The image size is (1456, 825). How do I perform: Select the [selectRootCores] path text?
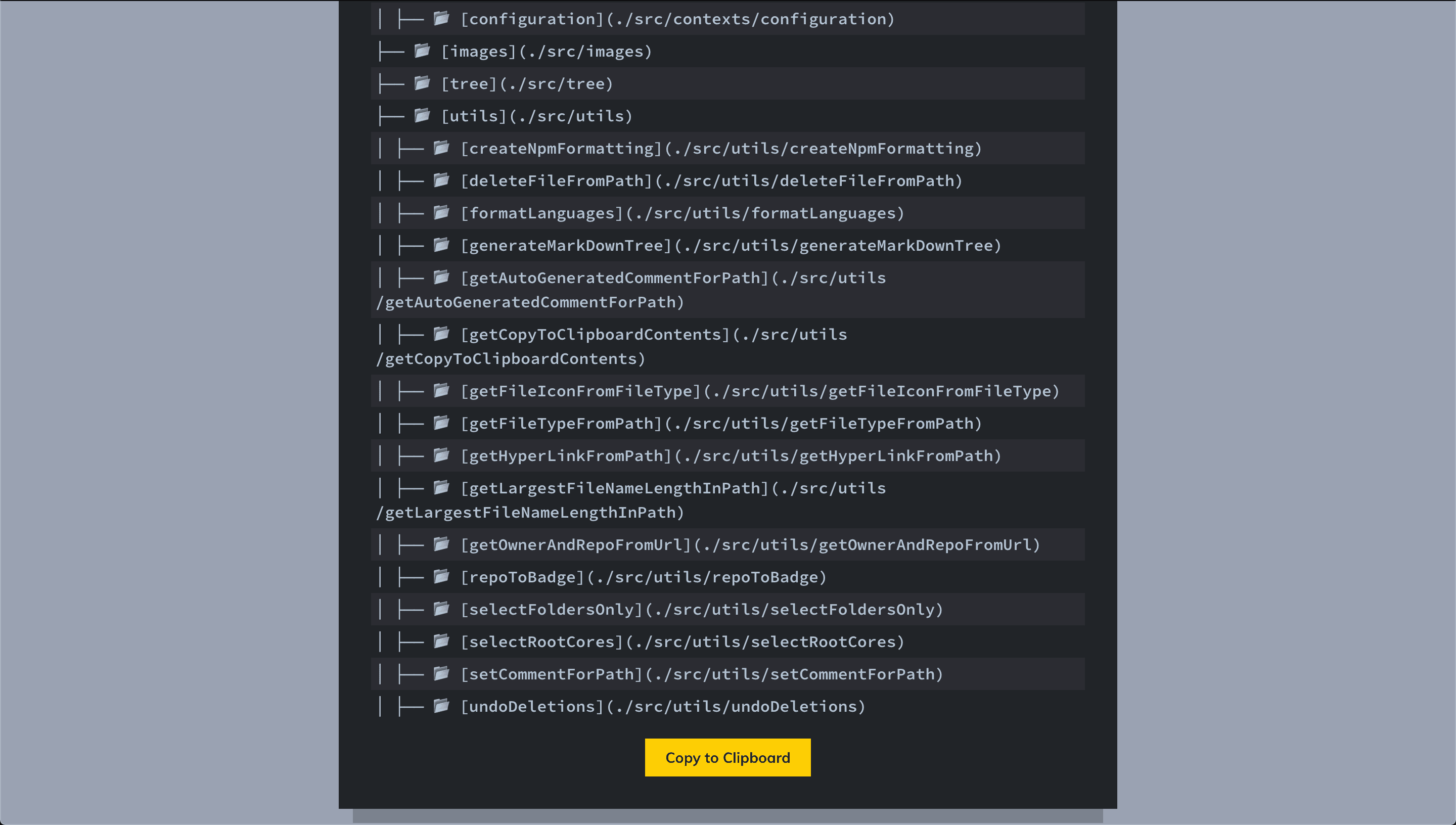[x=682, y=641]
